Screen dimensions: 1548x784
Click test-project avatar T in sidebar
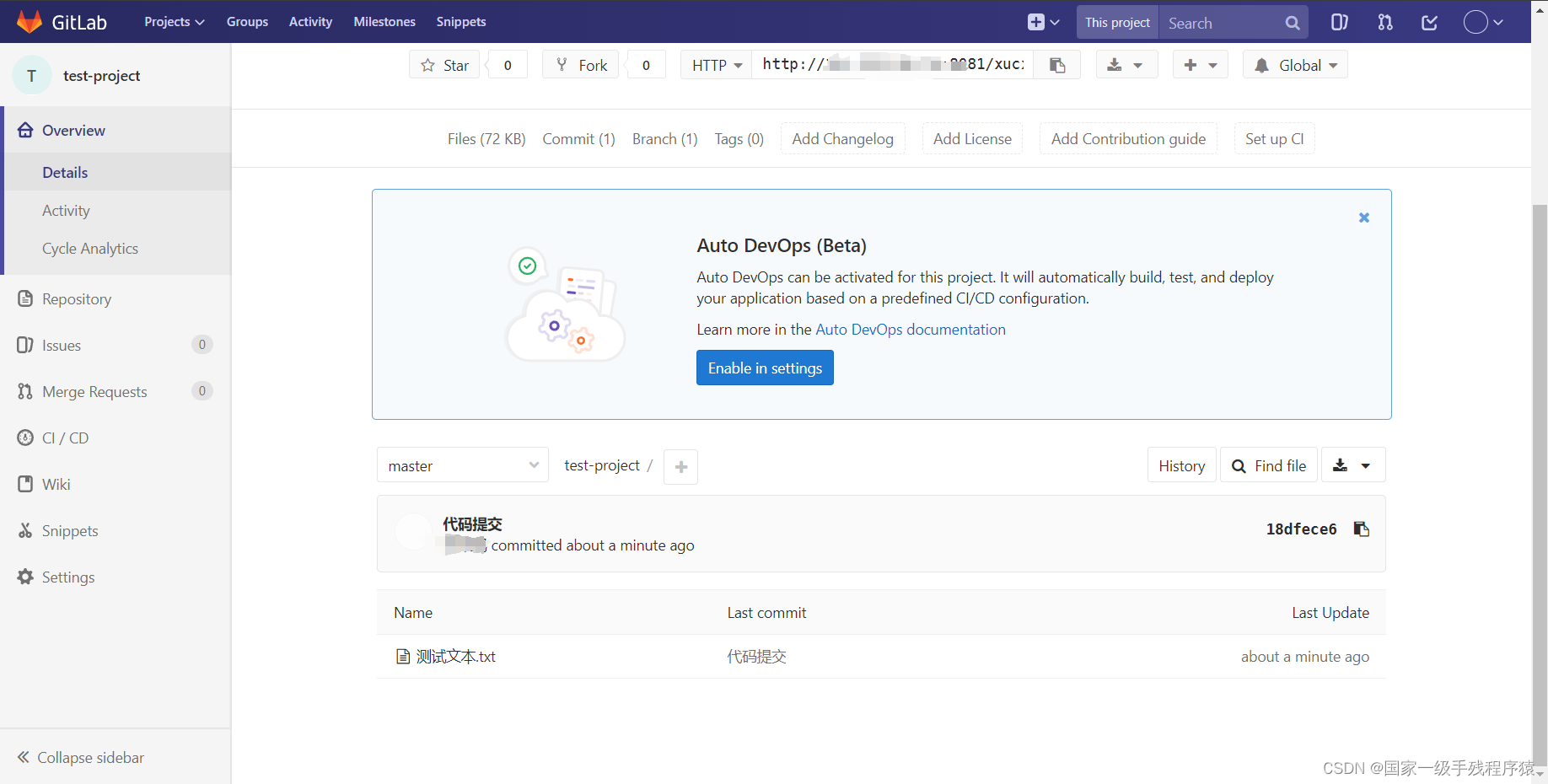(32, 76)
